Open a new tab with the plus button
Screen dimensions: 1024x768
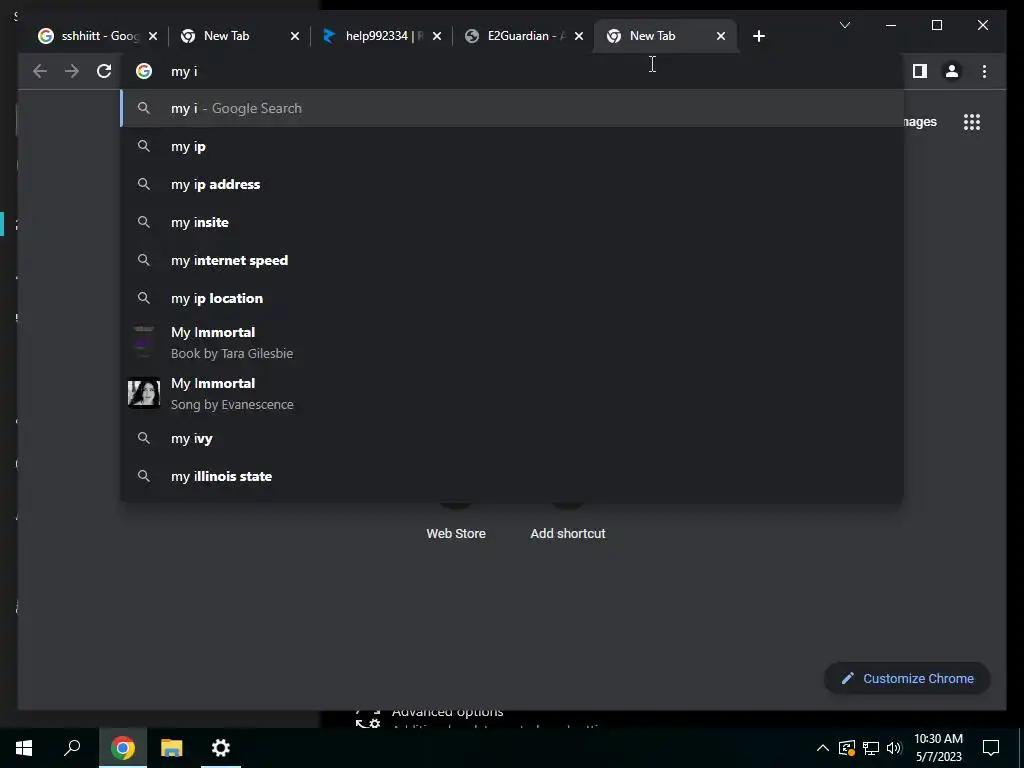(758, 36)
